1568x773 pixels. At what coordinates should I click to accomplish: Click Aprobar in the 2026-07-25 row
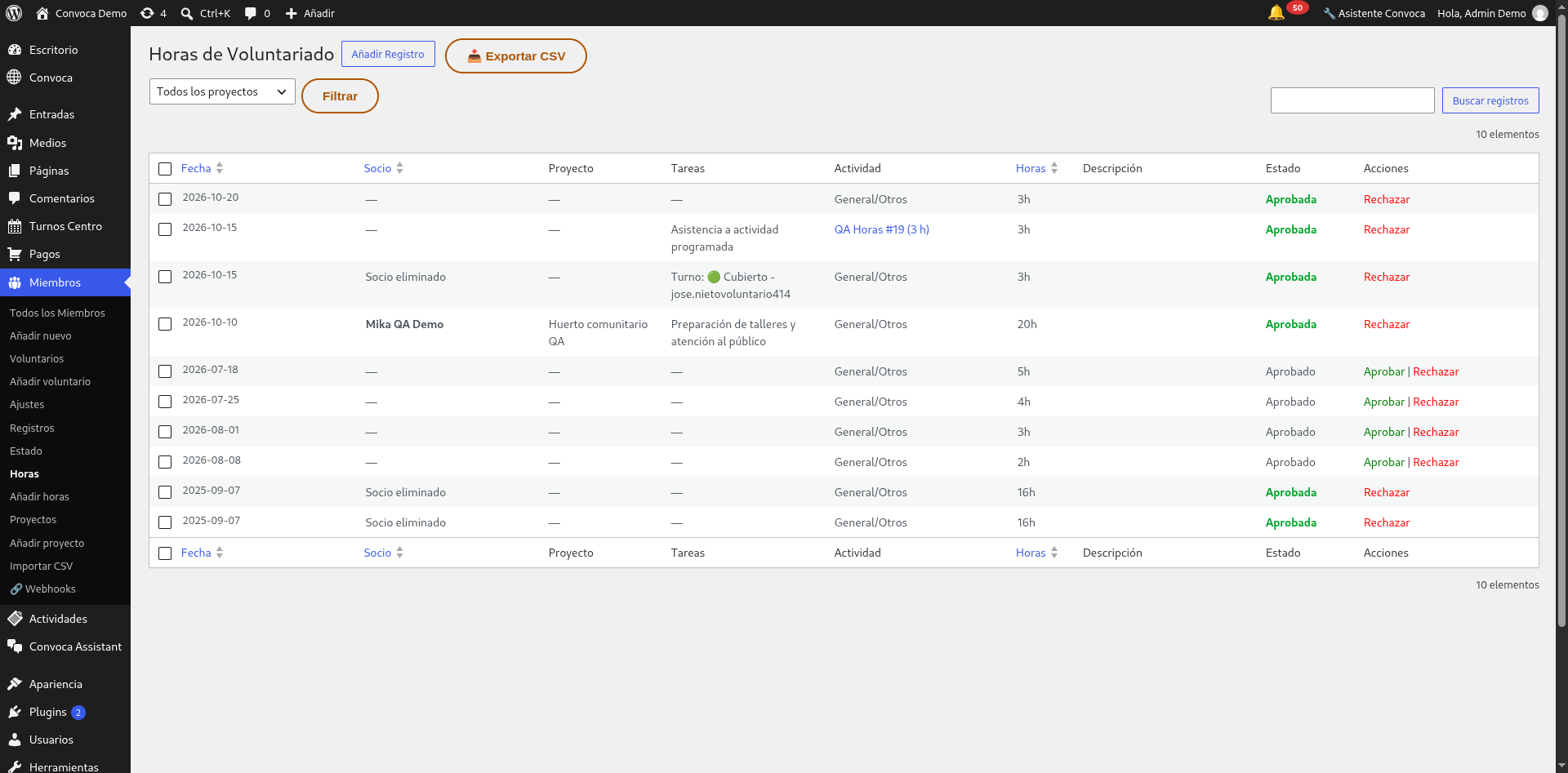point(1384,402)
